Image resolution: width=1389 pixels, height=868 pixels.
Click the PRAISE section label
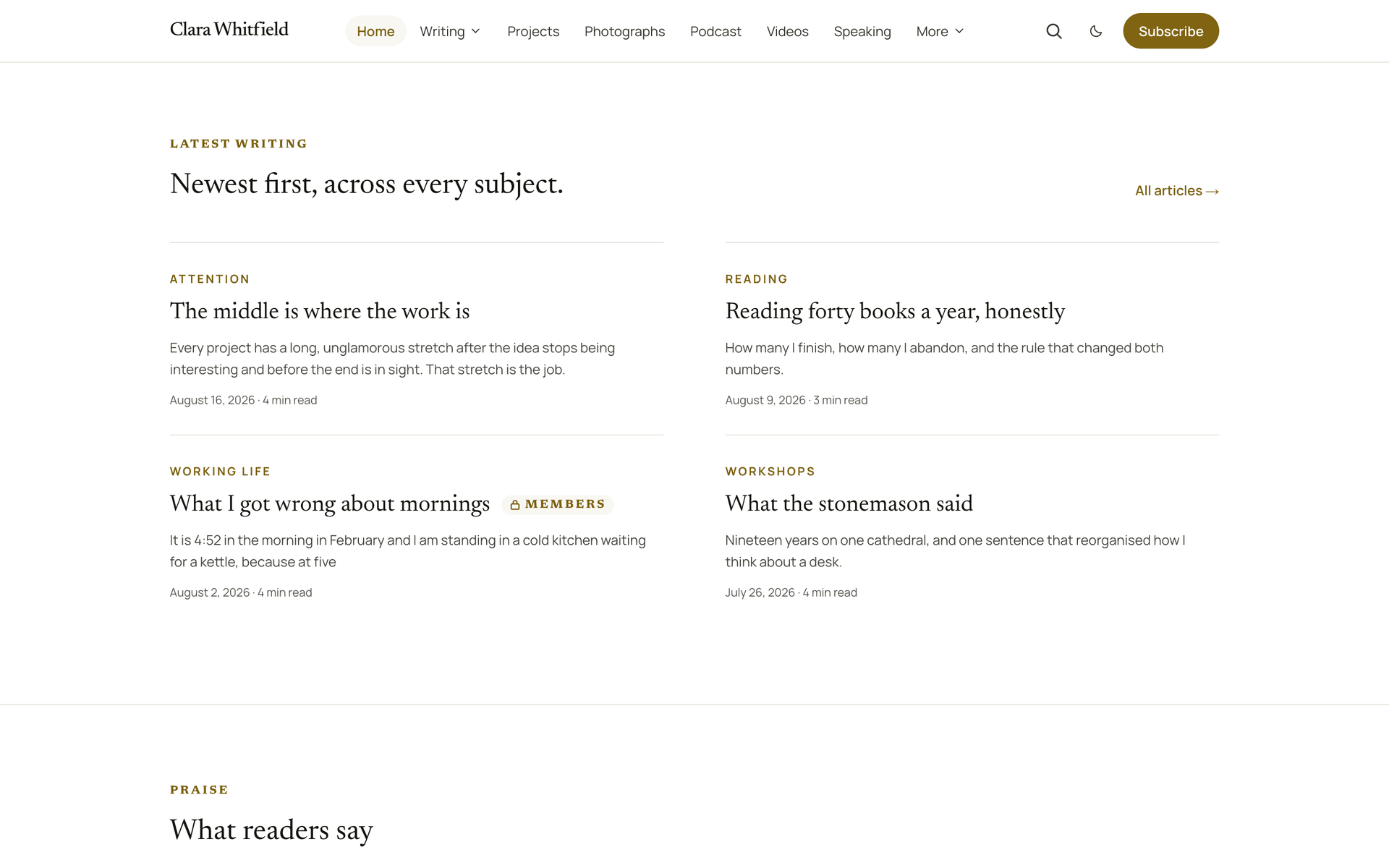coord(200,790)
